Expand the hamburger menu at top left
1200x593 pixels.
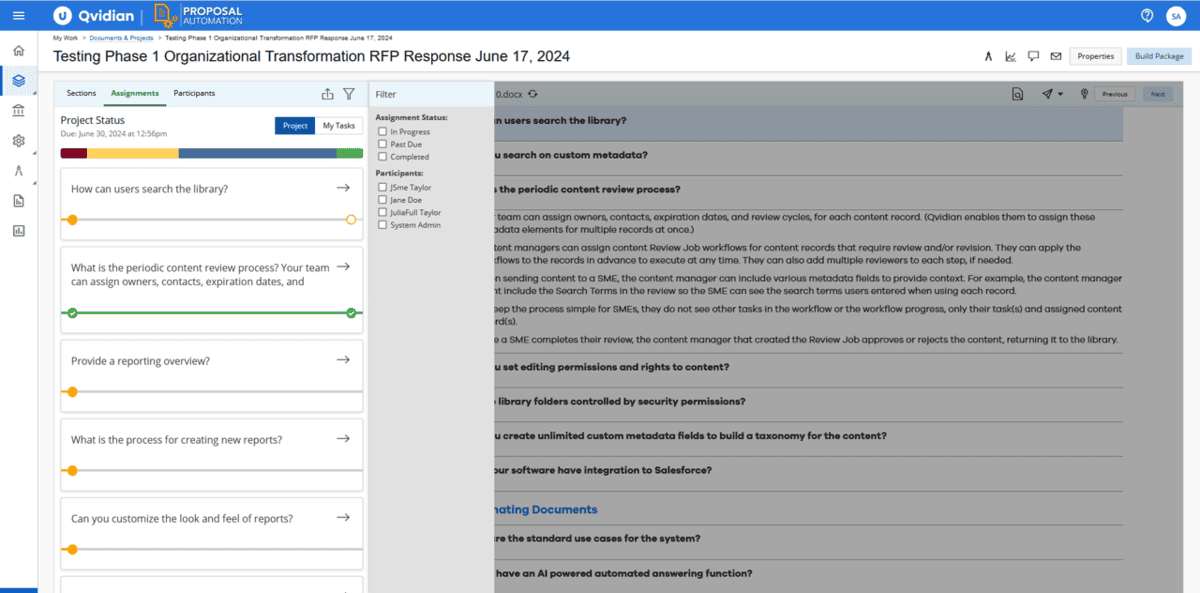click(18, 15)
